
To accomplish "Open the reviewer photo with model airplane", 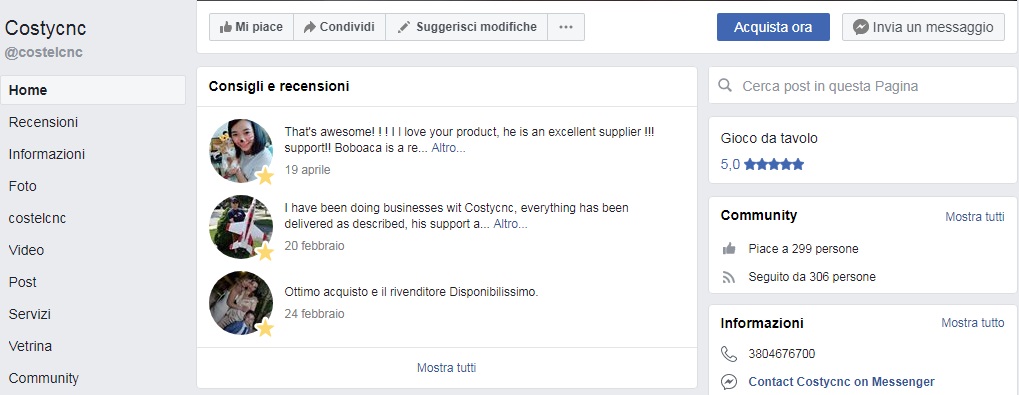I will [241, 227].
